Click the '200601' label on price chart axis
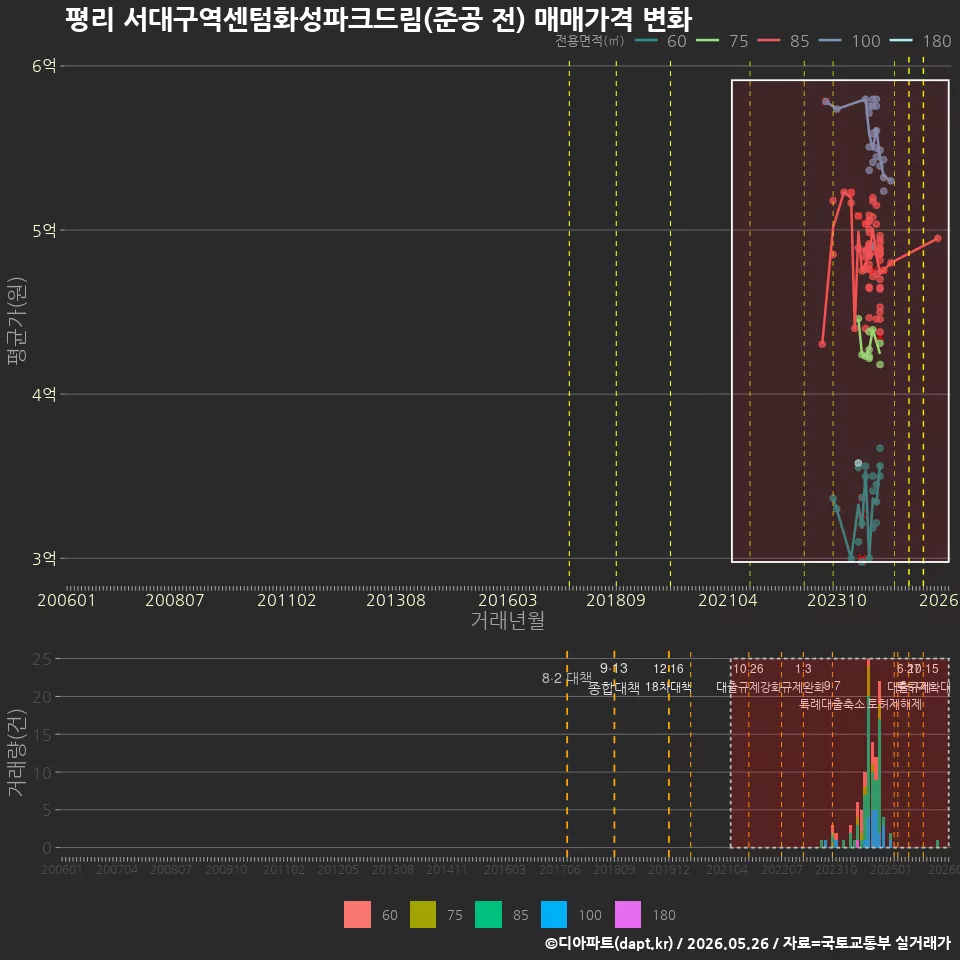The width and height of the screenshot is (960, 960). (x=66, y=600)
